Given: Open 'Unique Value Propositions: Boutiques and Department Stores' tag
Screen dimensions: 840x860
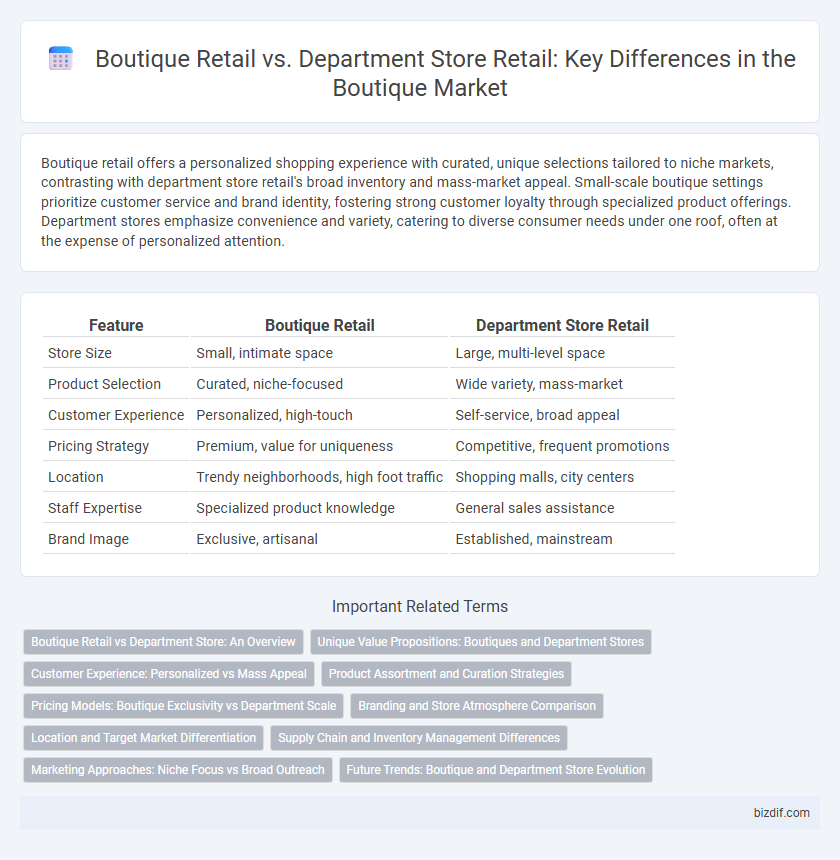Looking at the screenshot, I should (480, 642).
